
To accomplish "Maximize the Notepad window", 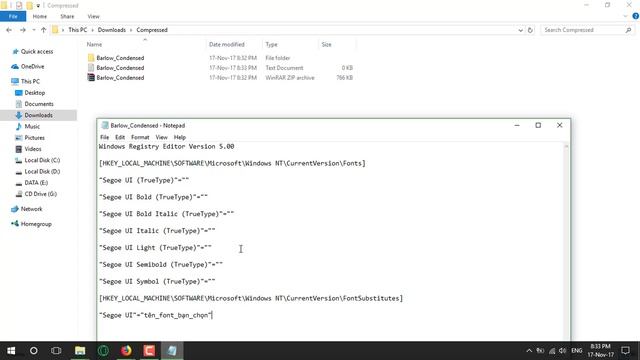I will (x=538, y=125).
